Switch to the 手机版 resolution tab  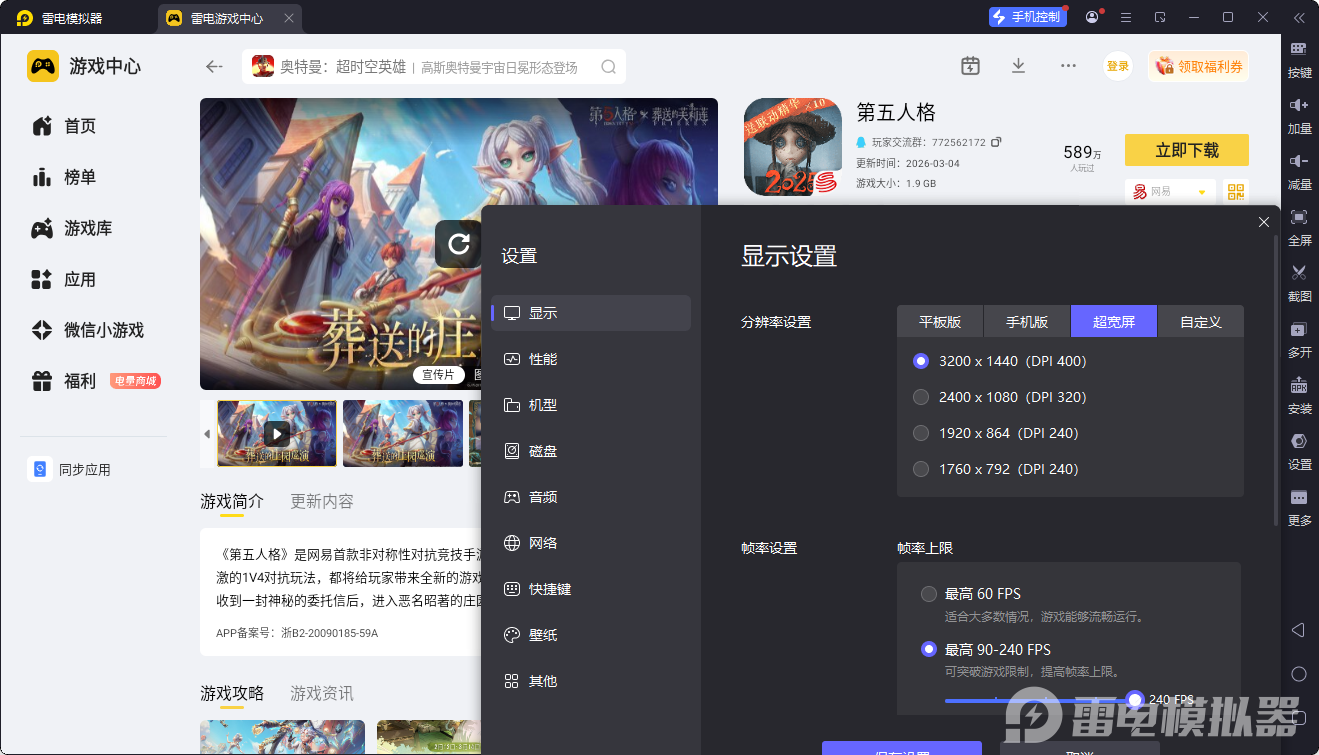[x=1027, y=322]
